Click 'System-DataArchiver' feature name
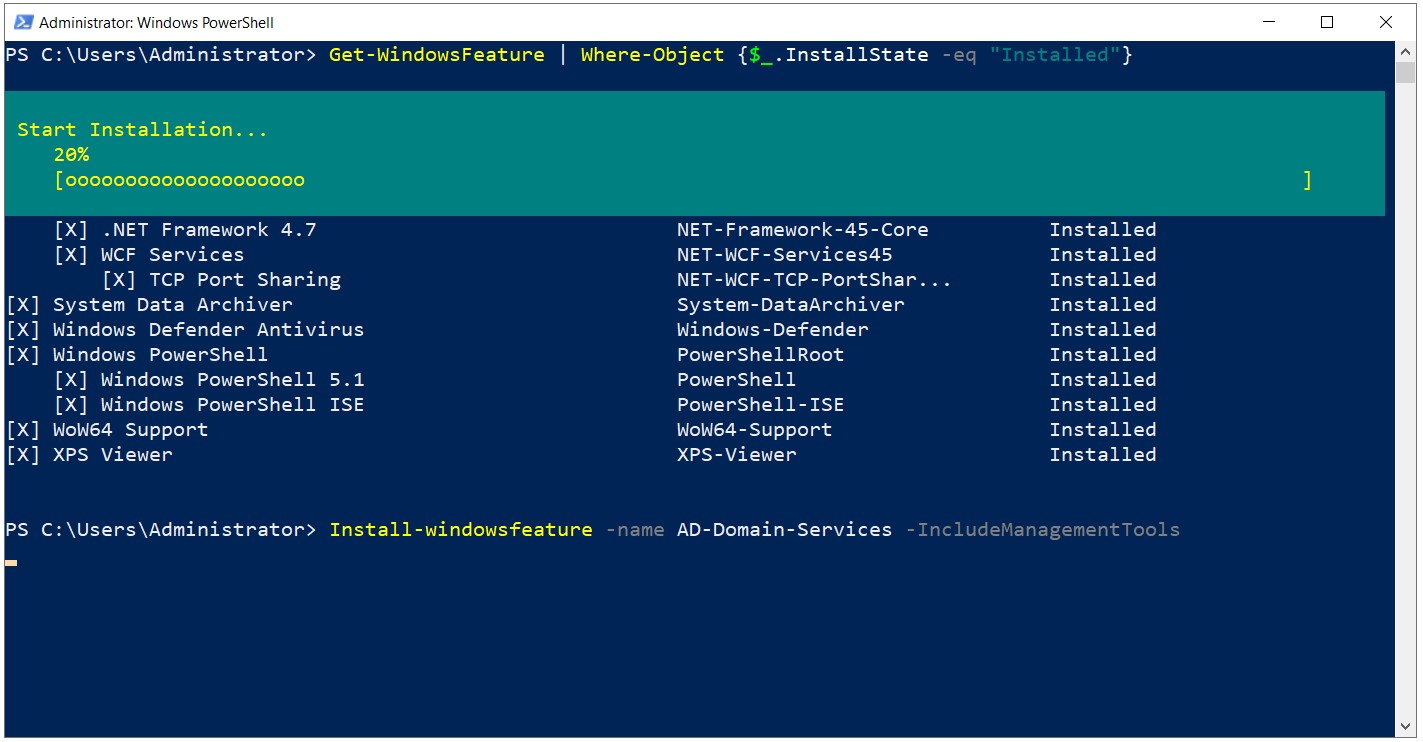This screenshot has width=1423, height=742. pyautogui.click(x=790, y=304)
